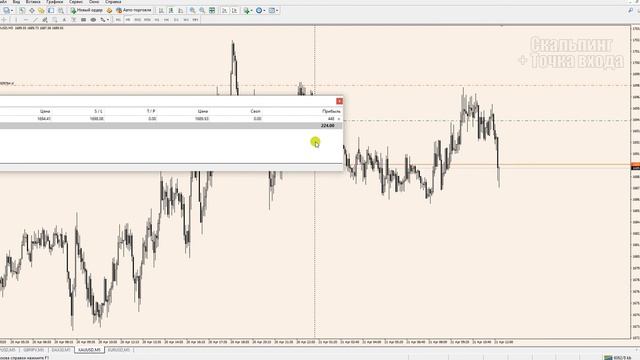Select H1 timeframe button
Screen dimensions: 640x360
tap(157, 20)
